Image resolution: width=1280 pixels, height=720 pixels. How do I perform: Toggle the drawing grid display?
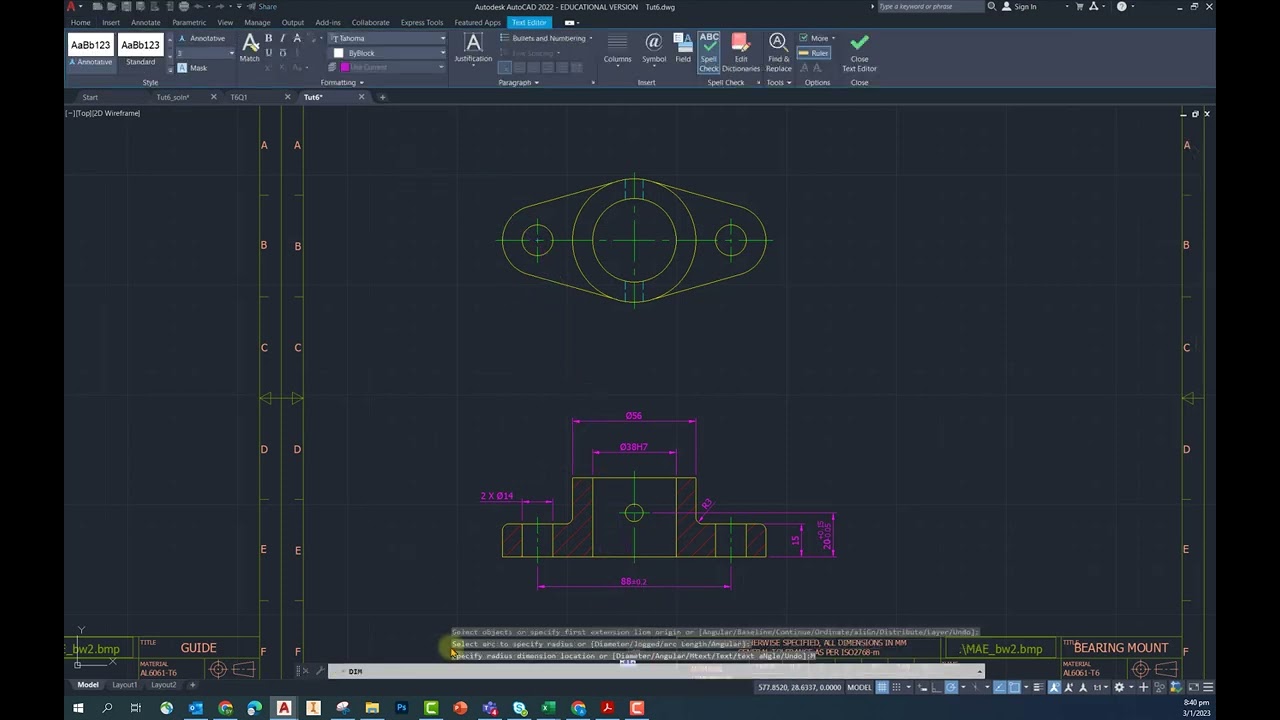pyautogui.click(x=882, y=687)
